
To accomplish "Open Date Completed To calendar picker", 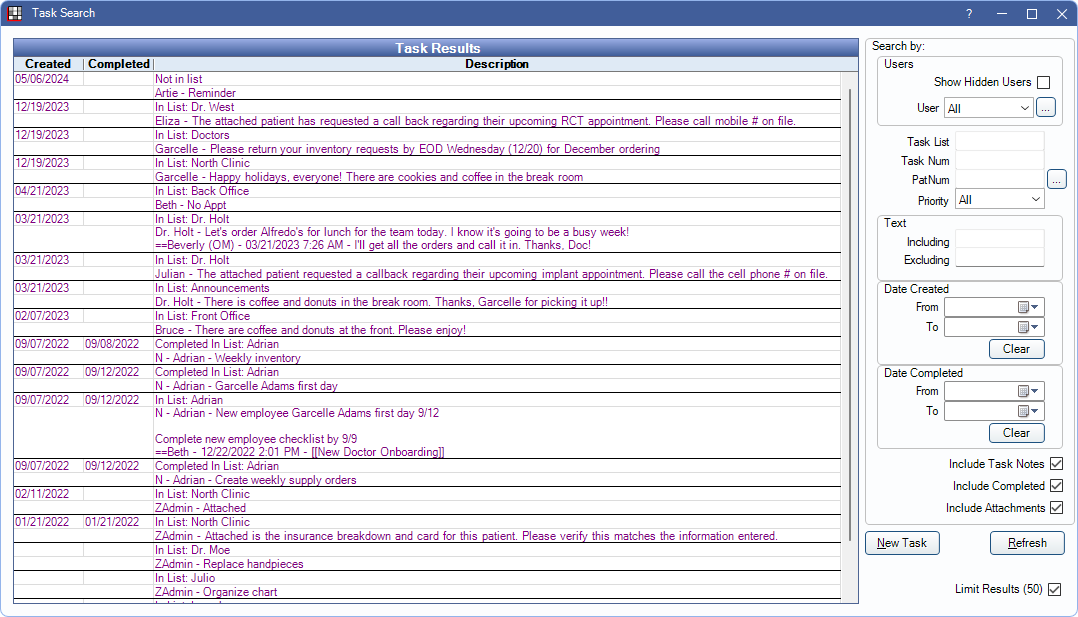I will click(1028, 411).
